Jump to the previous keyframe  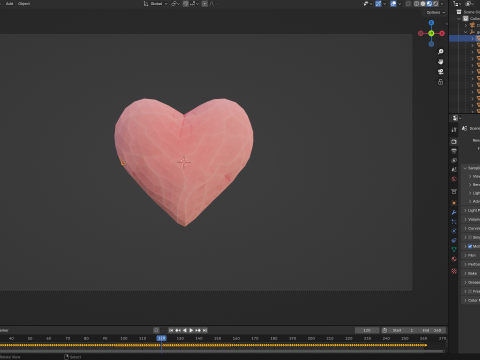click(x=178, y=330)
